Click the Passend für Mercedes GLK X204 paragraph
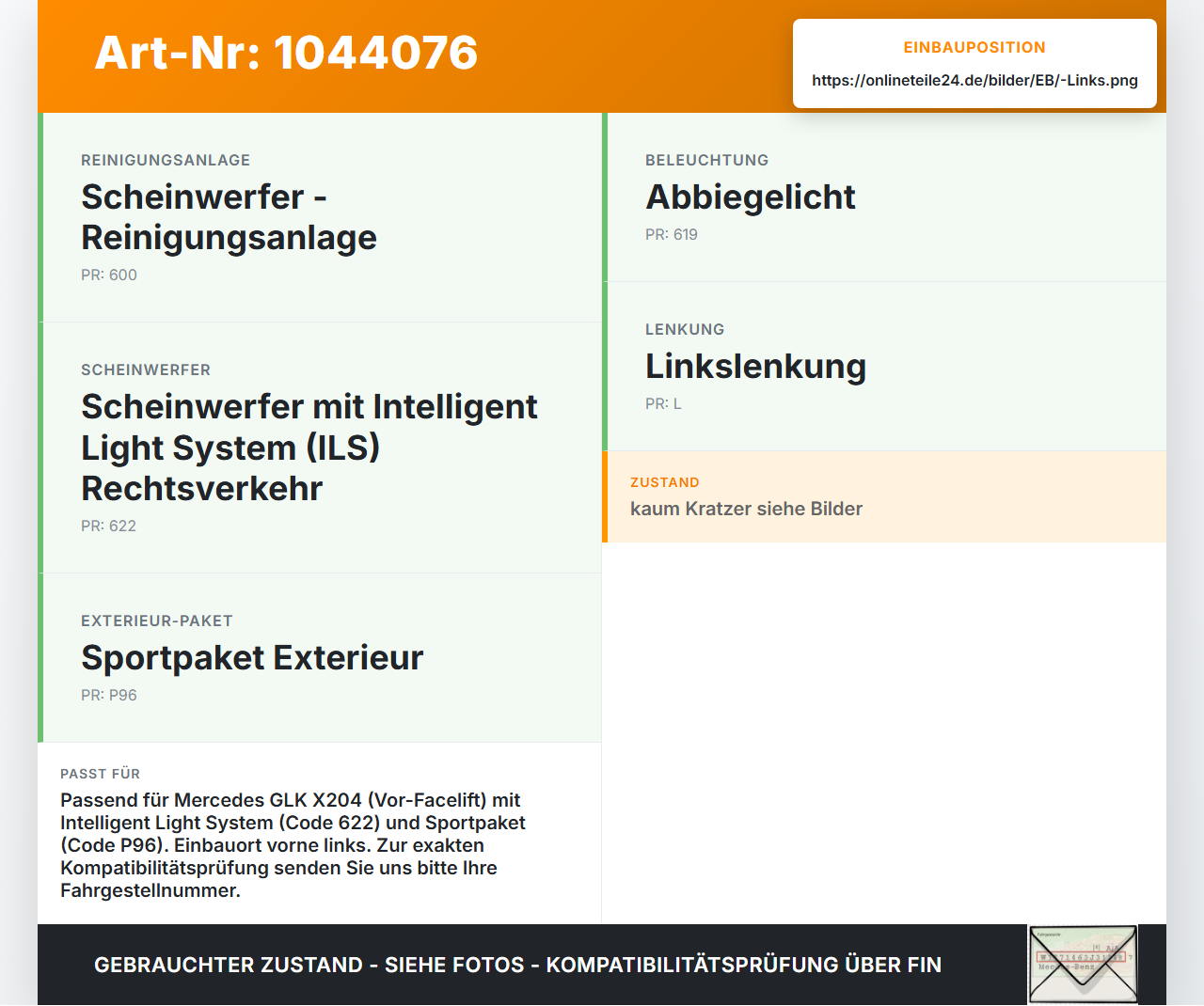 point(293,845)
